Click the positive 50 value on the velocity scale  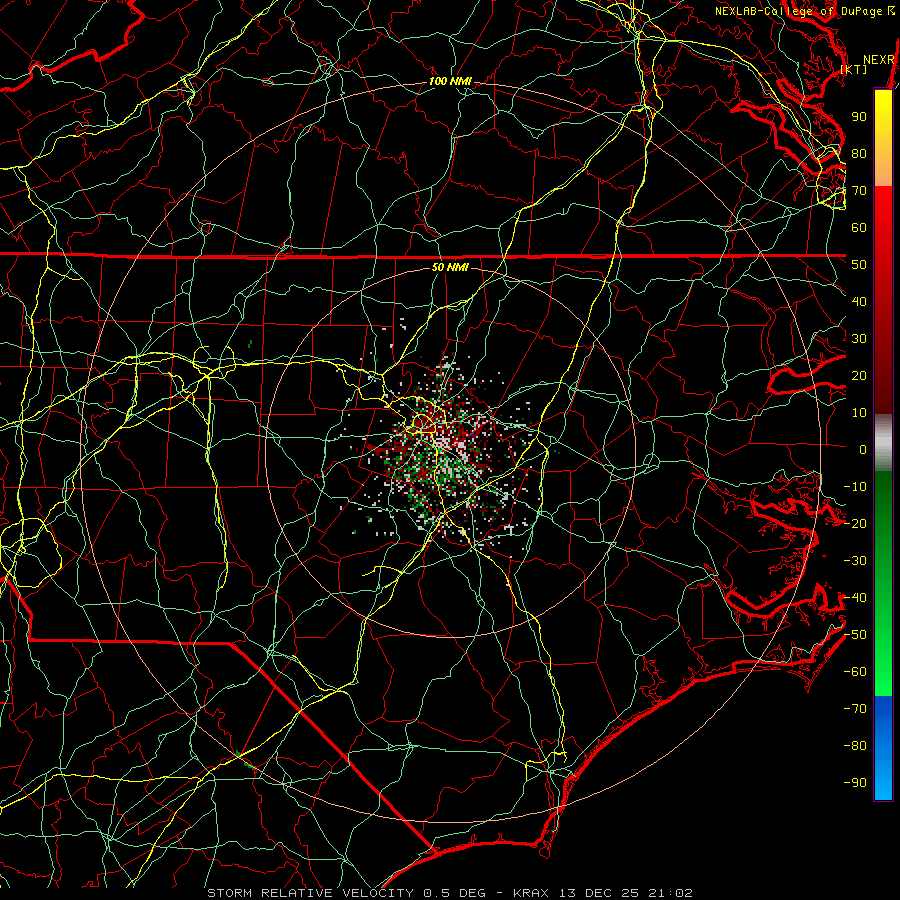[859, 265]
